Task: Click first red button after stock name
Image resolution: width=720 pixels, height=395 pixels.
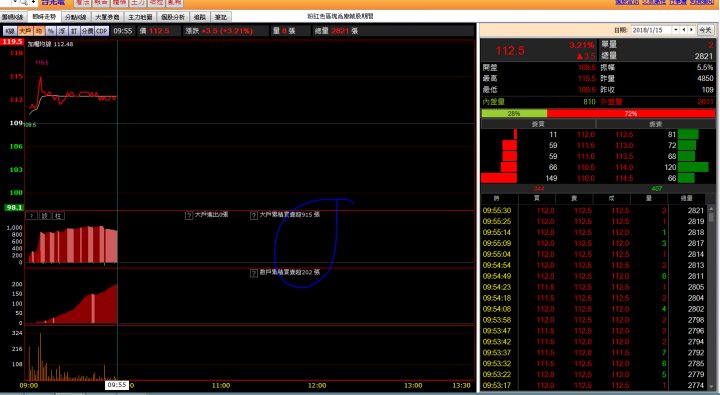Action: [x=83, y=3]
